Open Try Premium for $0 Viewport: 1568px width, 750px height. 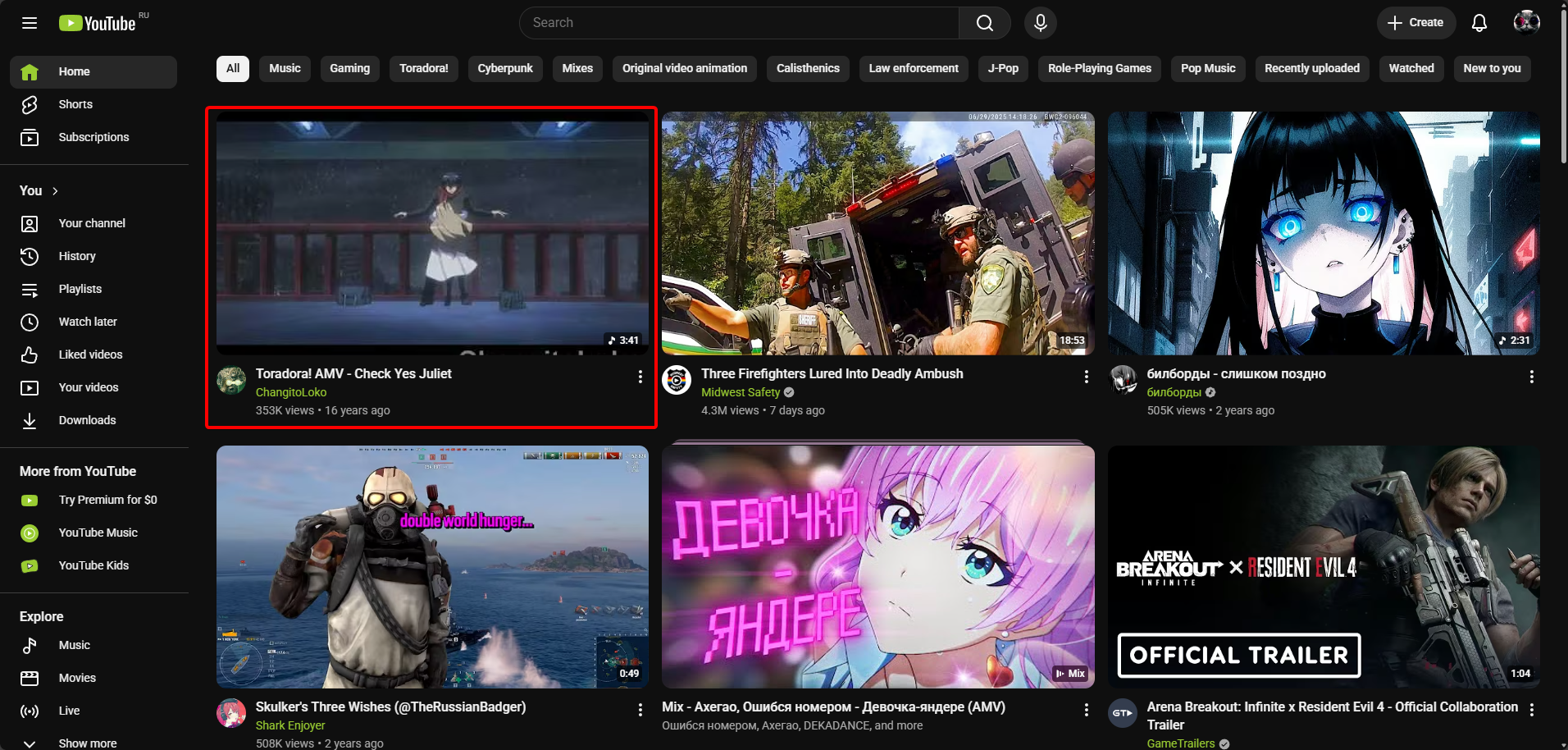[93, 500]
